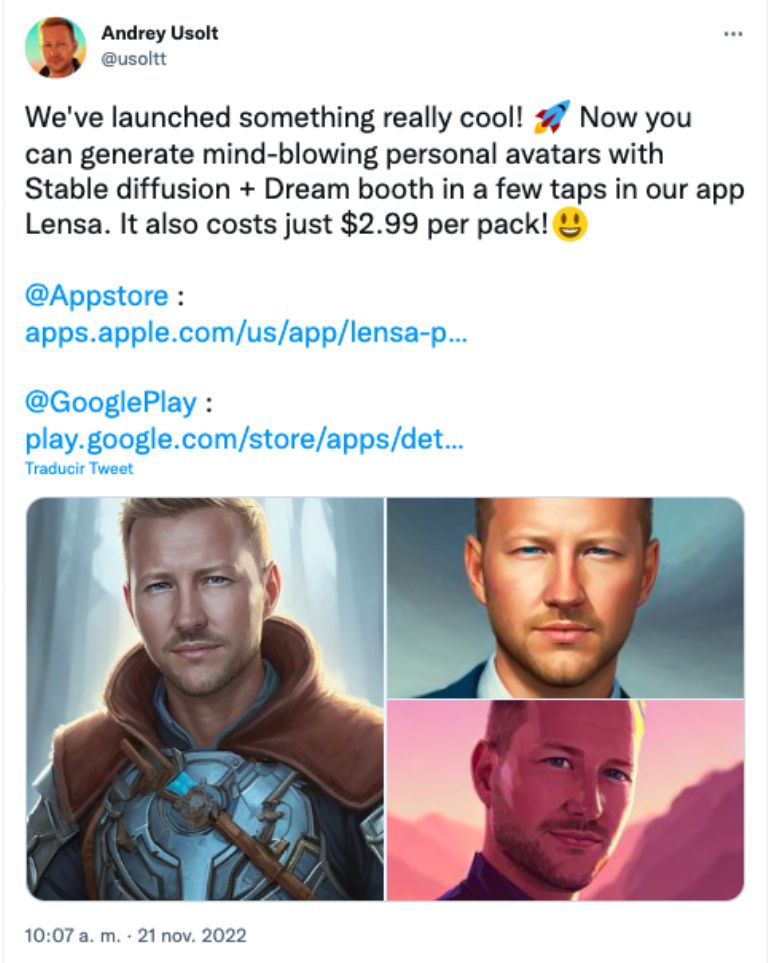Open the tweet's three-dot more options menu
768x963 pixels.
point(732,34)
